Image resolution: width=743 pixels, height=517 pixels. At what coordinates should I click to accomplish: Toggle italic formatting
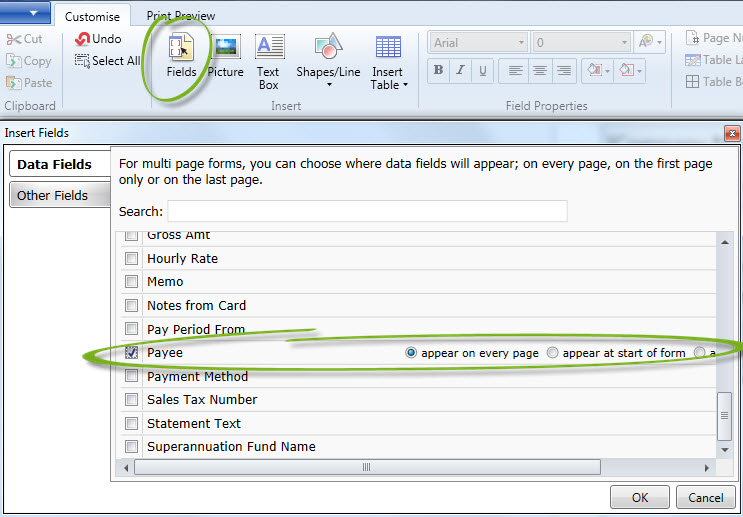click(461, 71)
